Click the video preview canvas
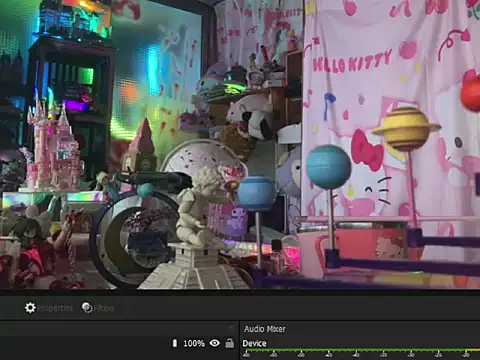 click(x=240, y=144)
